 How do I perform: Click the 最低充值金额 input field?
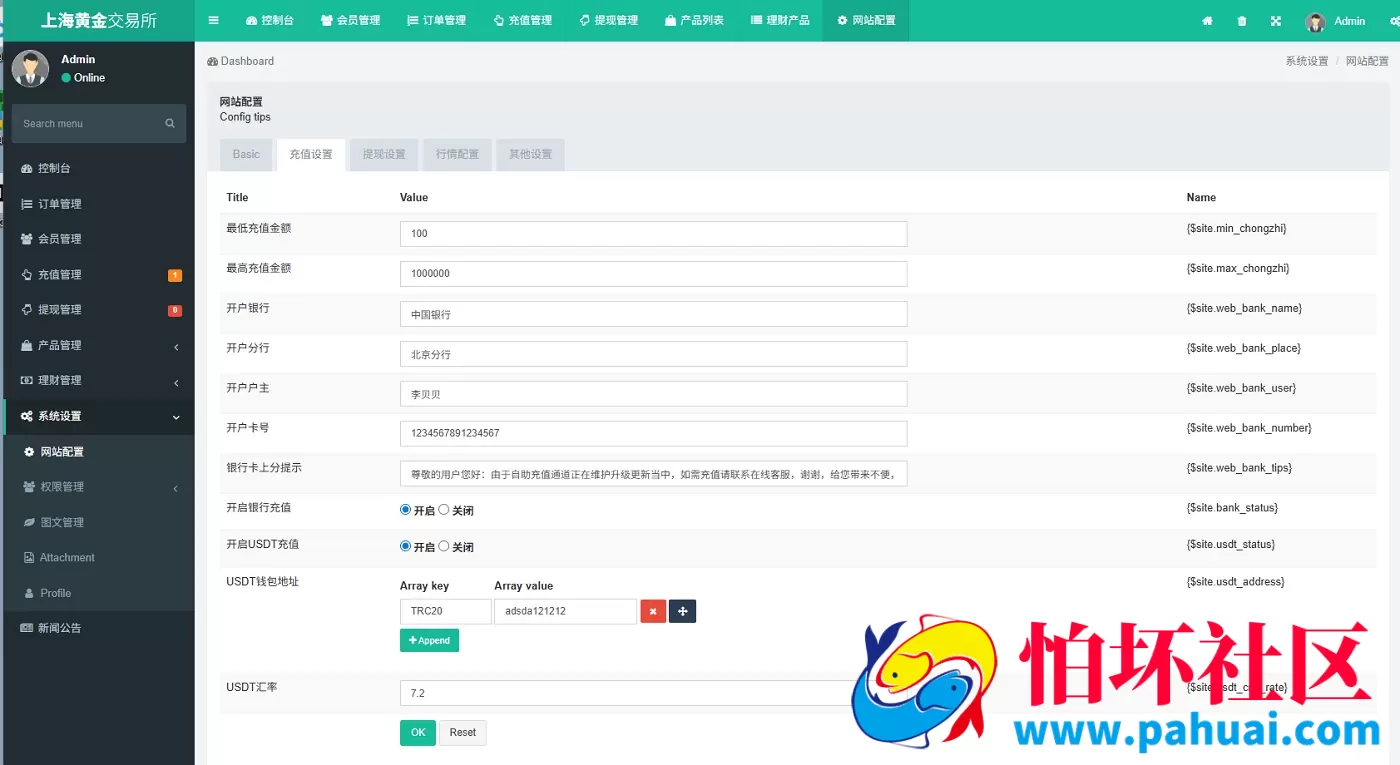653,234
